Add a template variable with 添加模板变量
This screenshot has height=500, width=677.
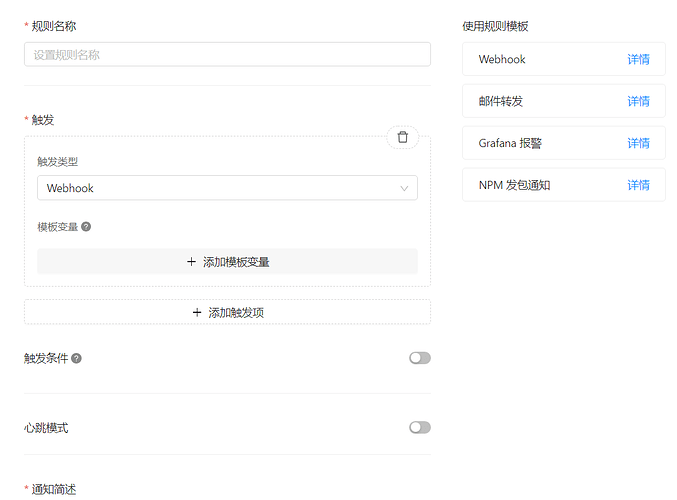(227, 262)
